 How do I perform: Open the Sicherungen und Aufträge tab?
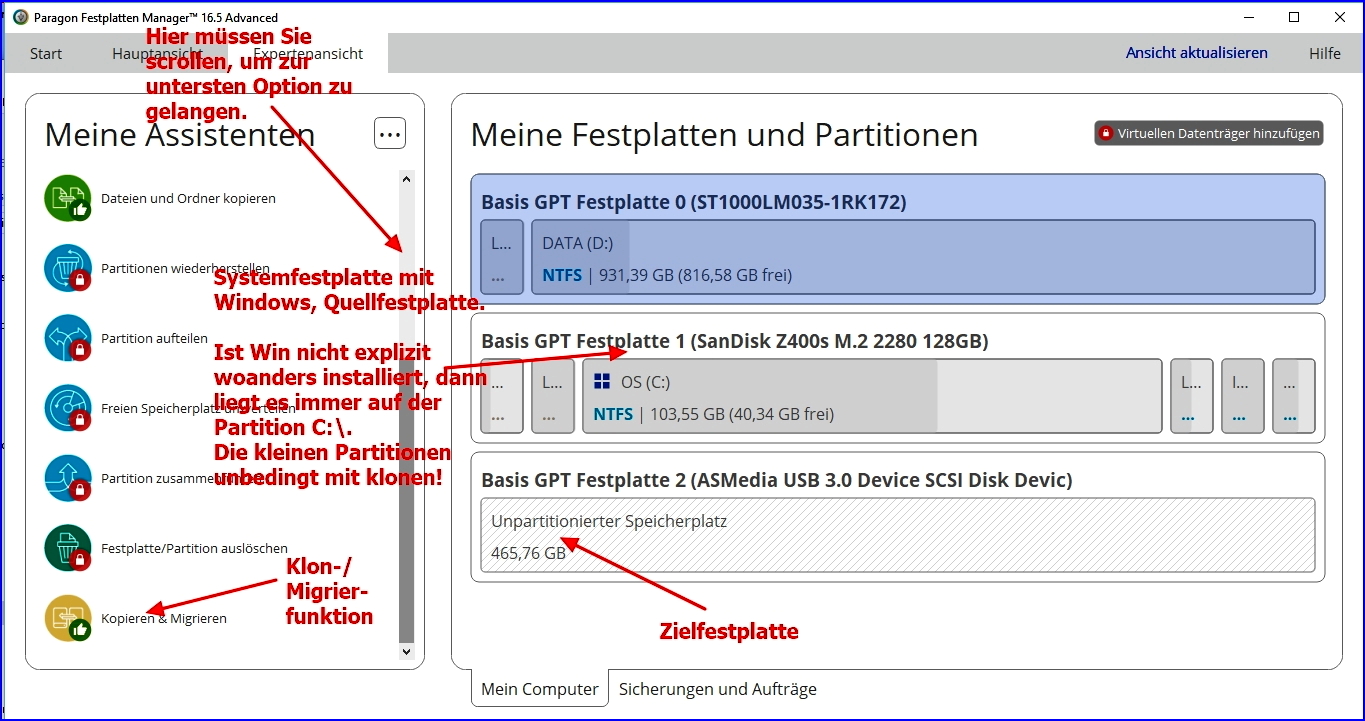tap(717, 689)
